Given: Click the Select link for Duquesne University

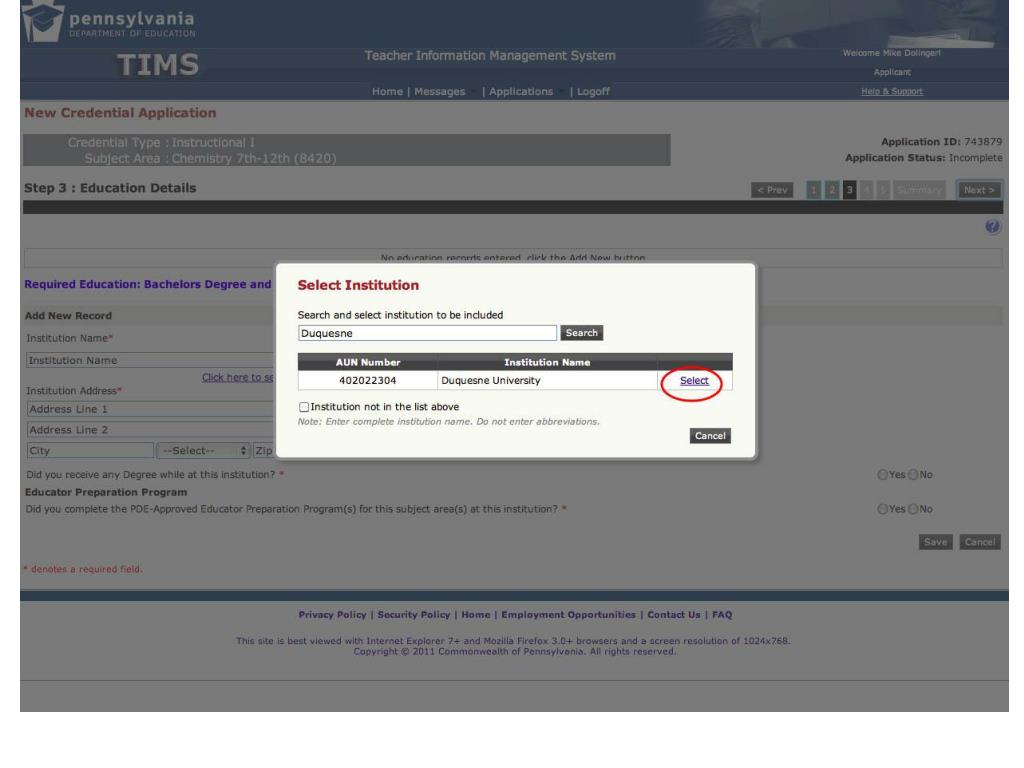Looking at the screenshot, I should 694,381.
